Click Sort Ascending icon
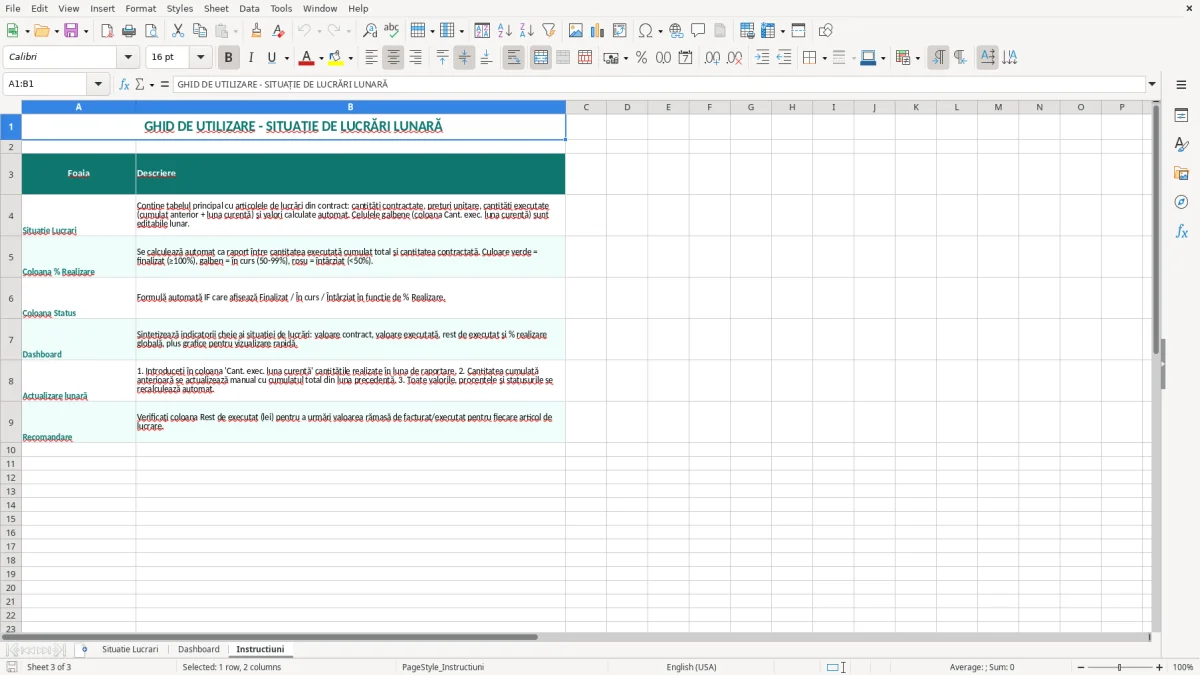Image resolution: width=1200 pixels, height=675 pixels. tap(505, 31)
